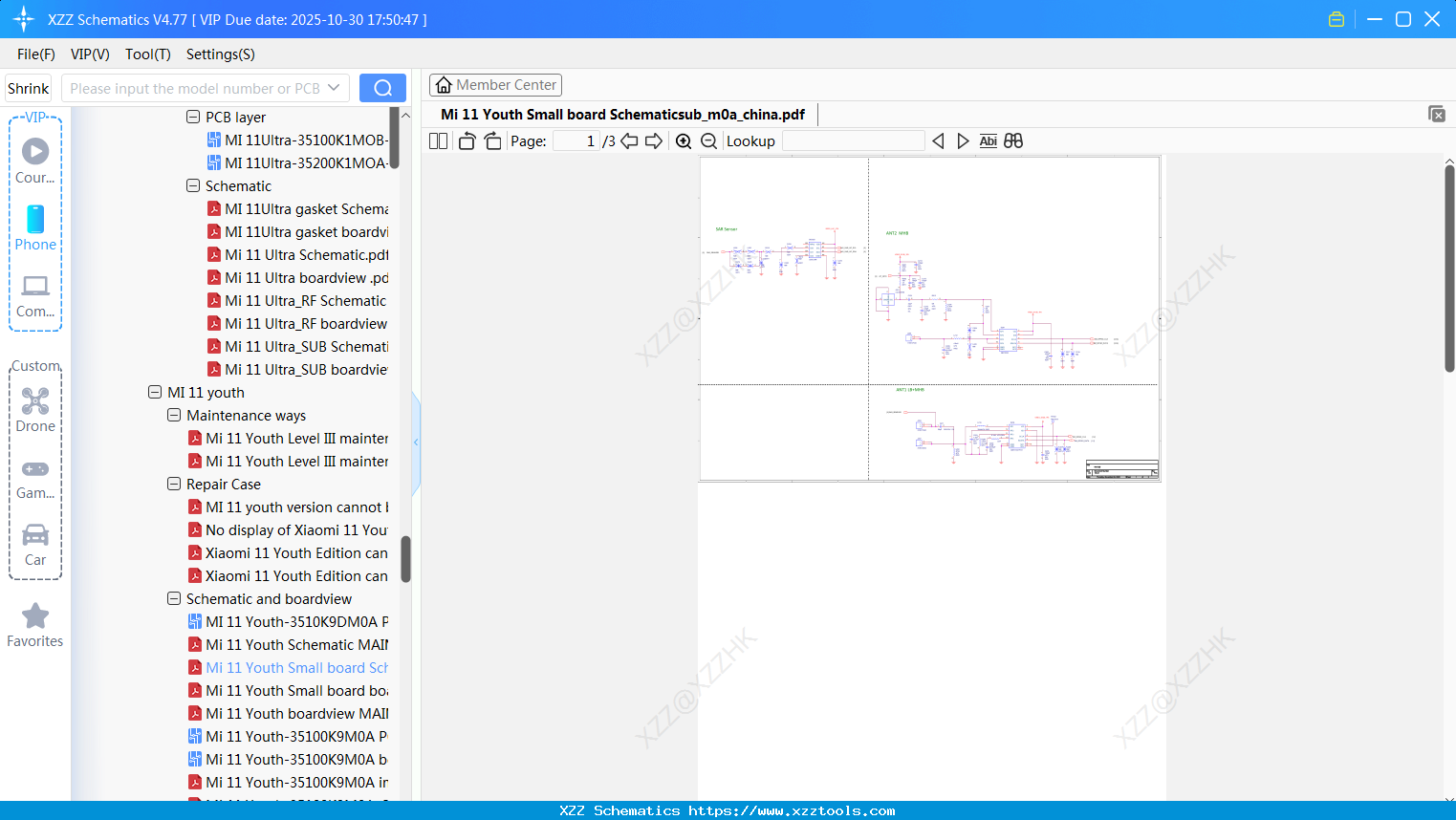Viewport: 1456px width, 820px height.
Task: Collapse the PCB layer tree node
Action: click(193, 118)
